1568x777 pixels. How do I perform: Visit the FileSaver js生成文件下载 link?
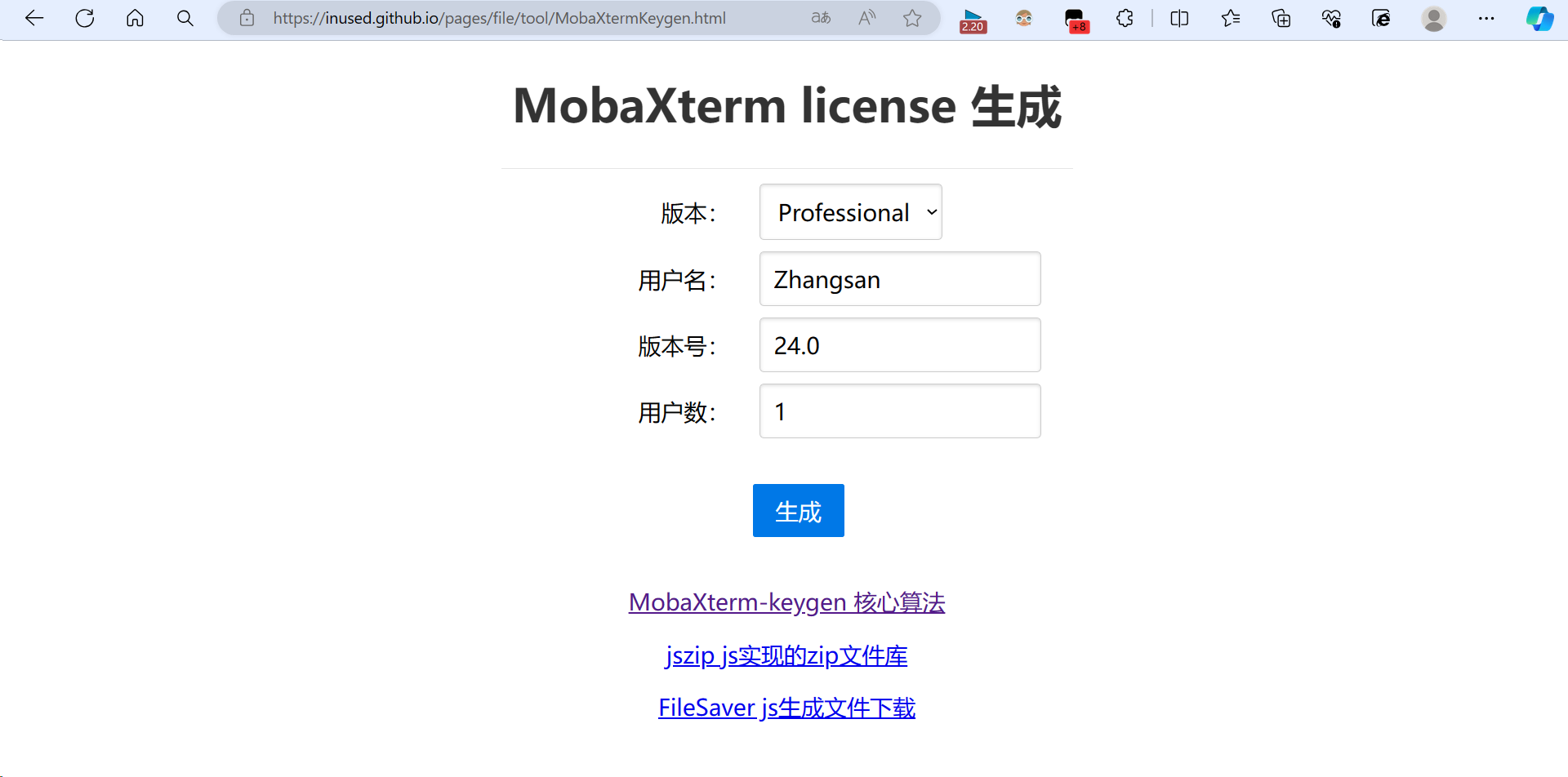[786, 708]
